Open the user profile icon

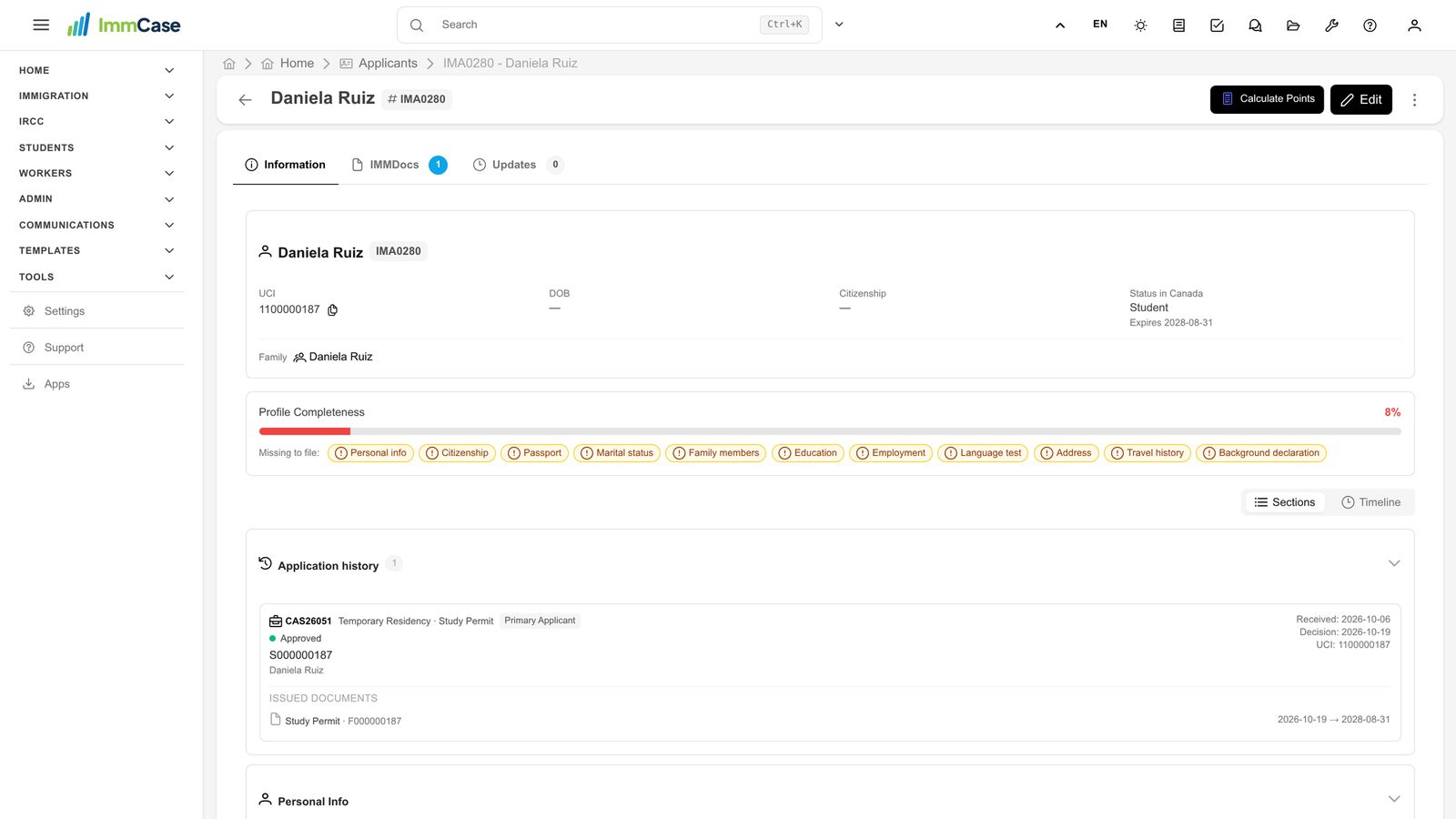coord(1414,25)
